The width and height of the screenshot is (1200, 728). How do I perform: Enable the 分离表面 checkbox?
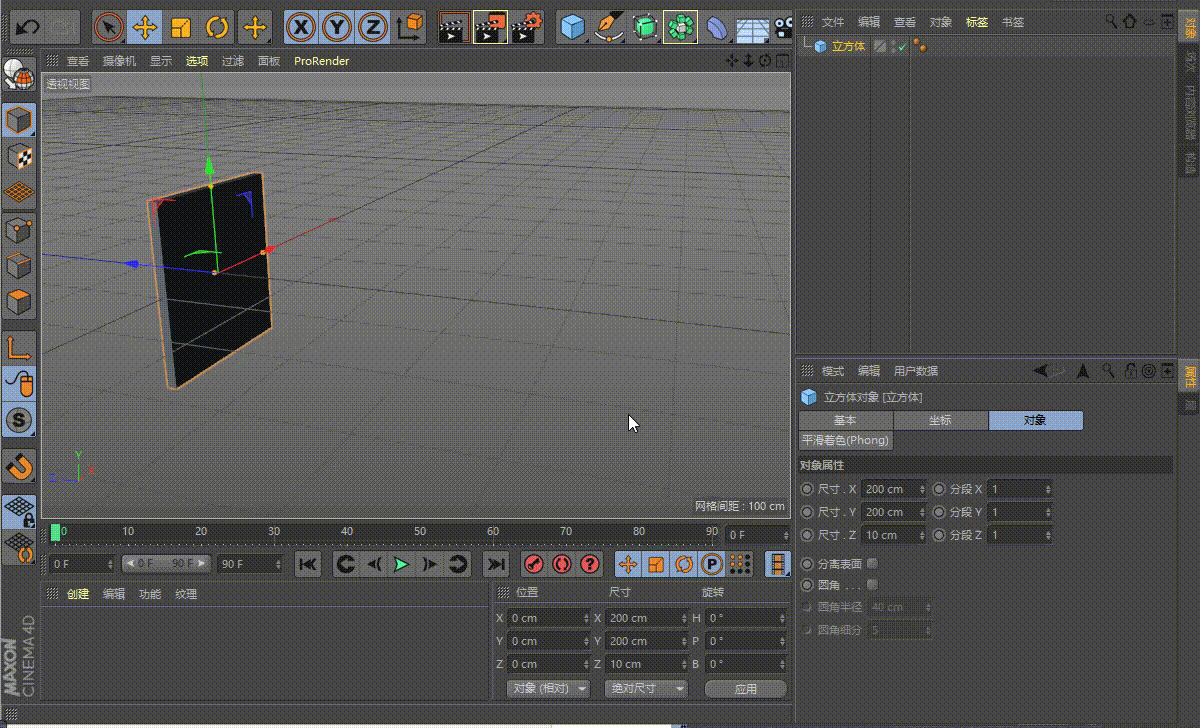click(871, 561)
